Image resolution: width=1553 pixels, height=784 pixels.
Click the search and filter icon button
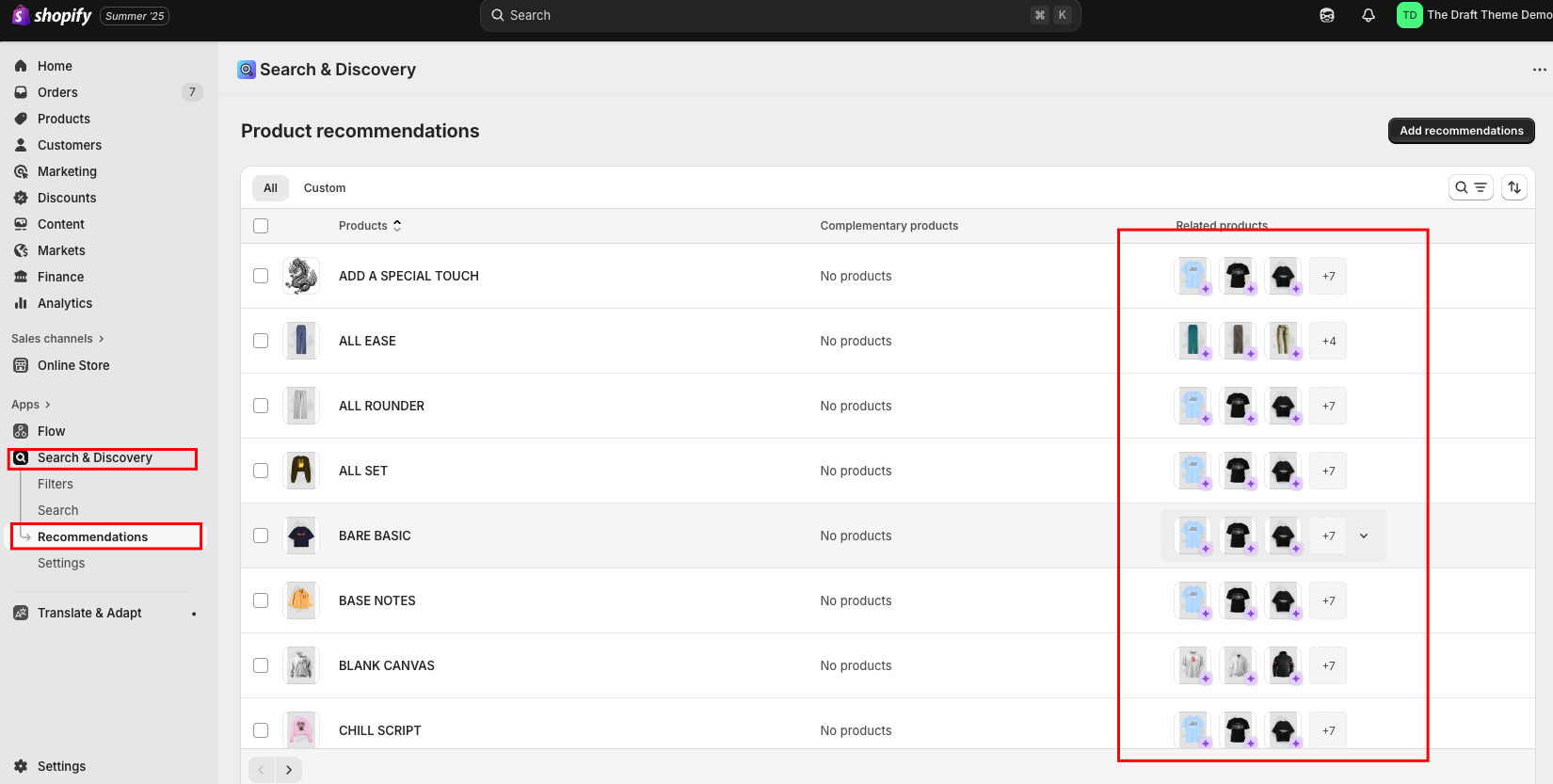click(1470, 187)
